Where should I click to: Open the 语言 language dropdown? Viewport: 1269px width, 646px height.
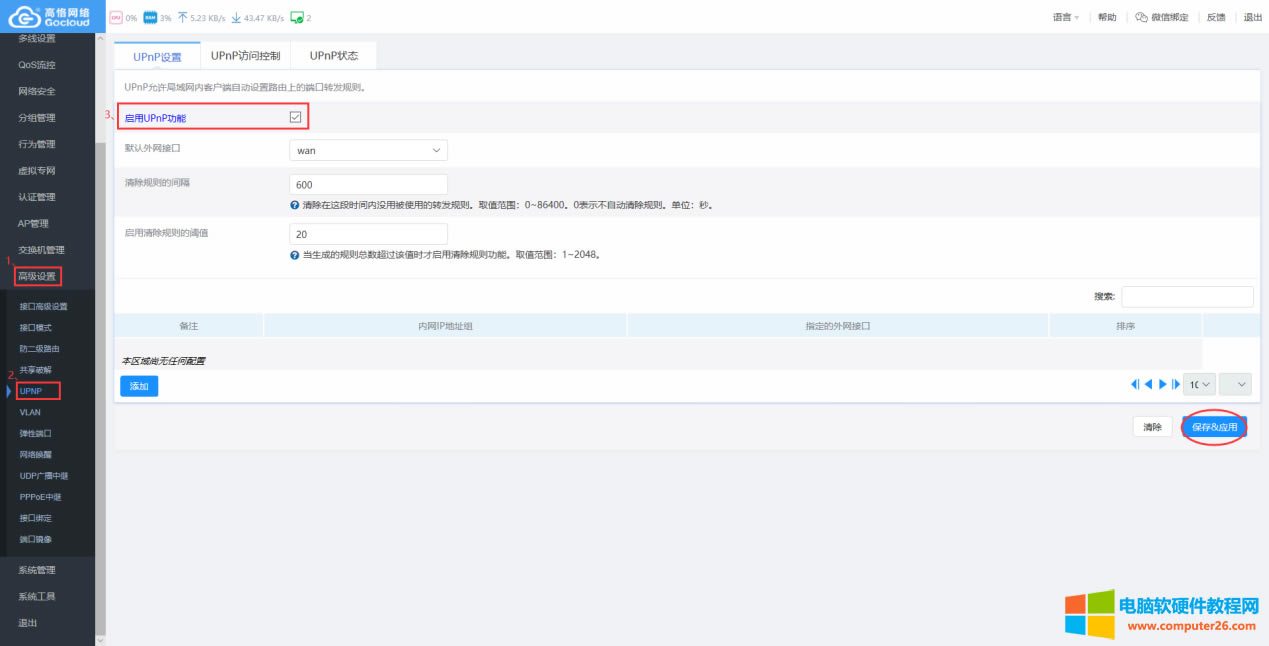point(1065,17)
